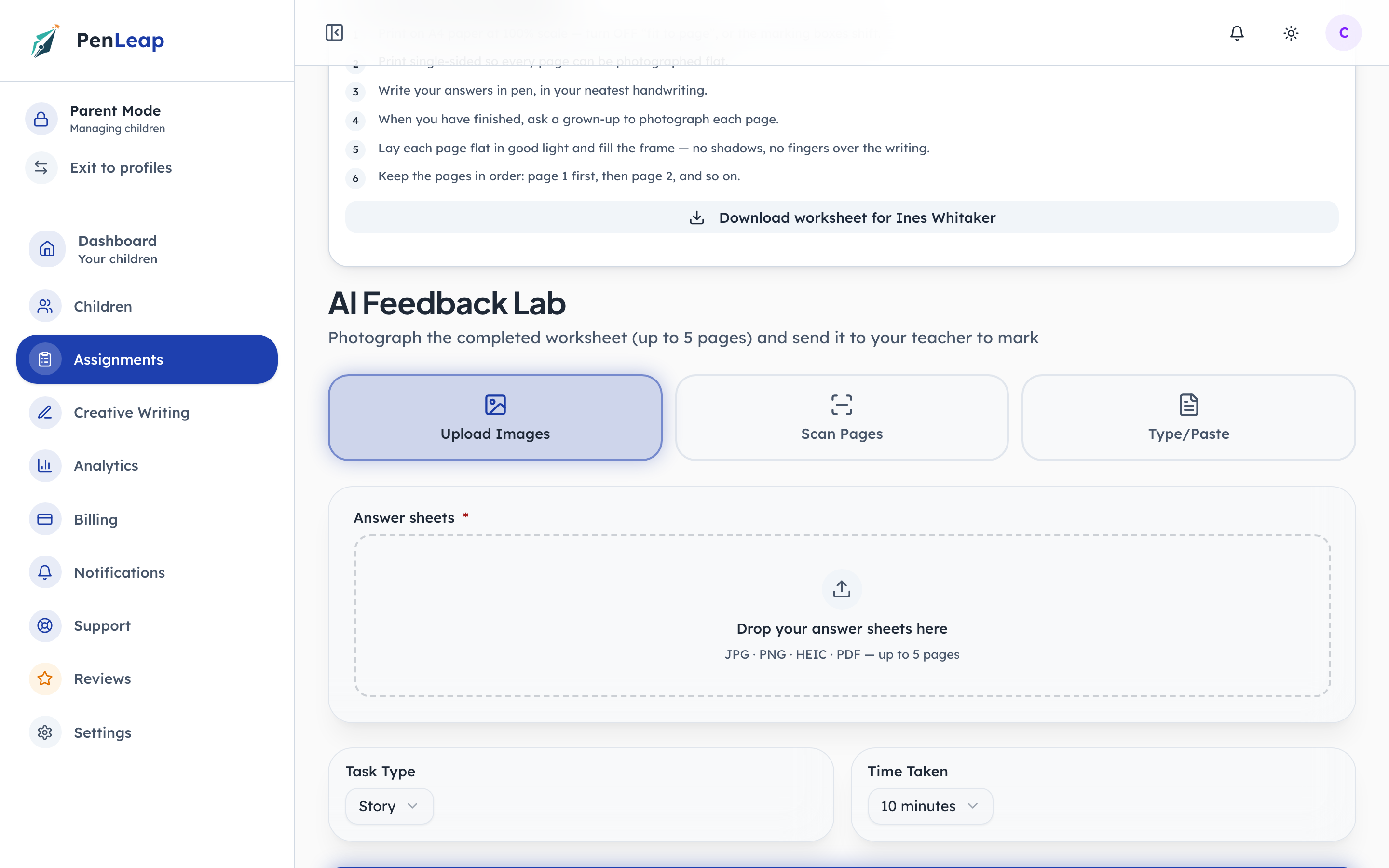Open user avatar menu 'C'

click(1343, 33)
